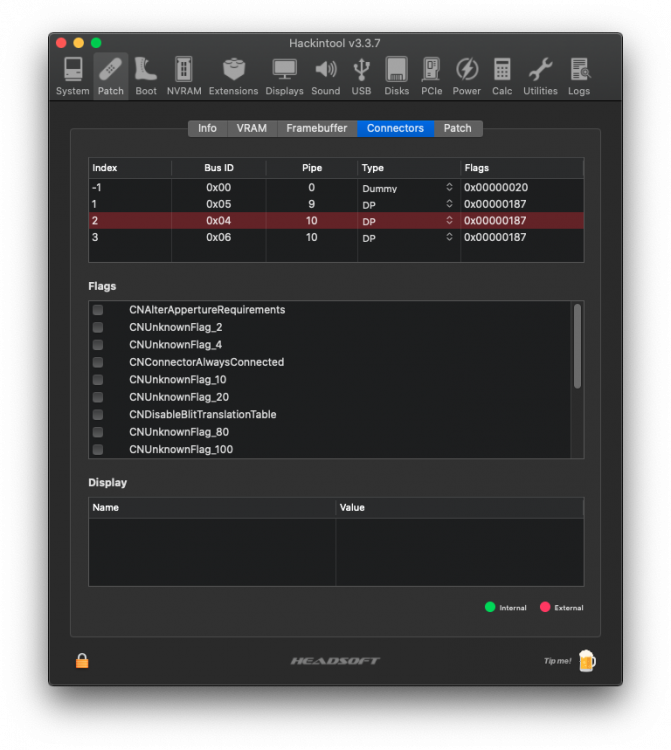Click the connectors table Flags column header
The width and height of the screenshot is (671, 750).
522,168
